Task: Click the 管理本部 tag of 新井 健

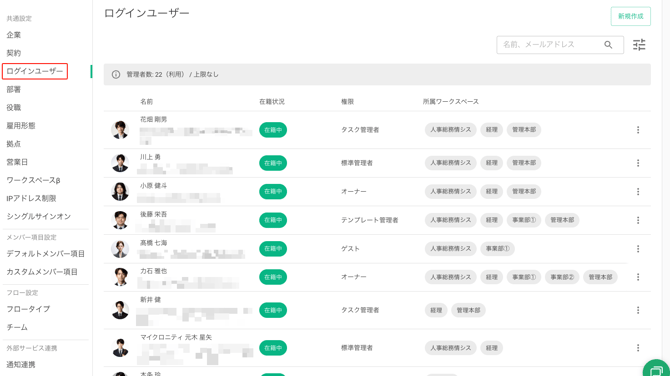Action: 468,310
